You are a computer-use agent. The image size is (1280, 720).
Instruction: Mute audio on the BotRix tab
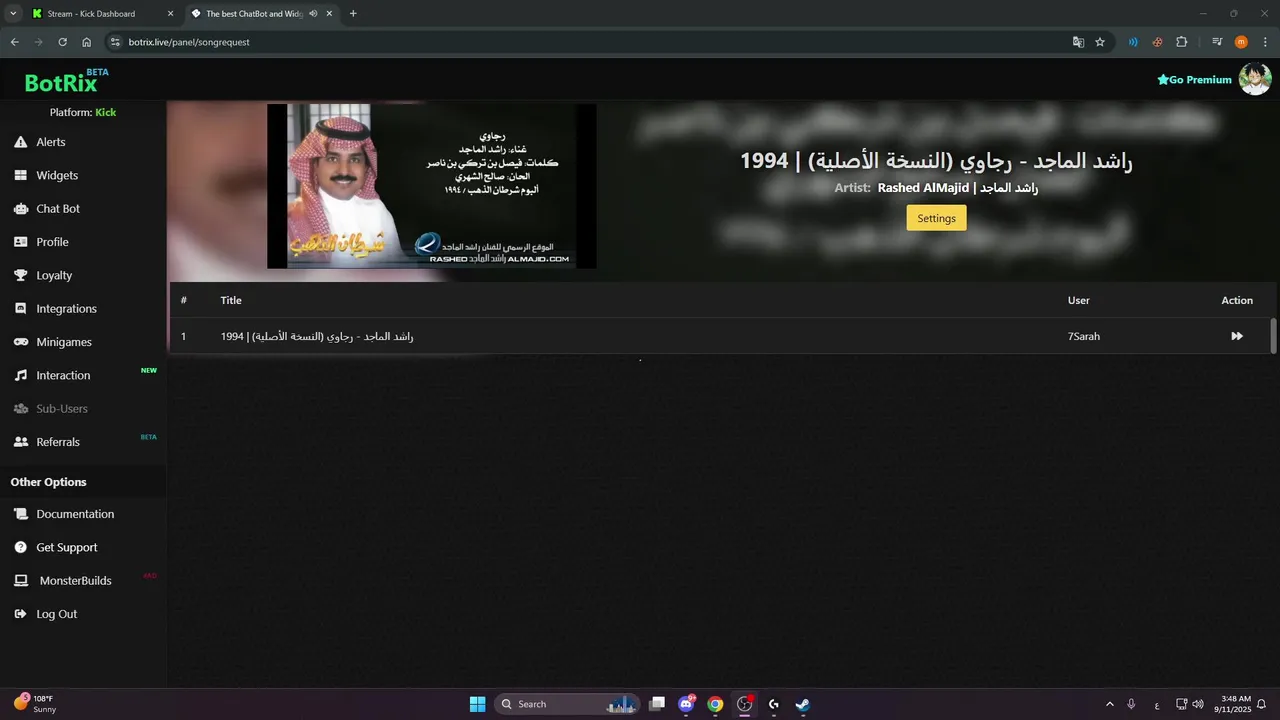coord(314,14)
